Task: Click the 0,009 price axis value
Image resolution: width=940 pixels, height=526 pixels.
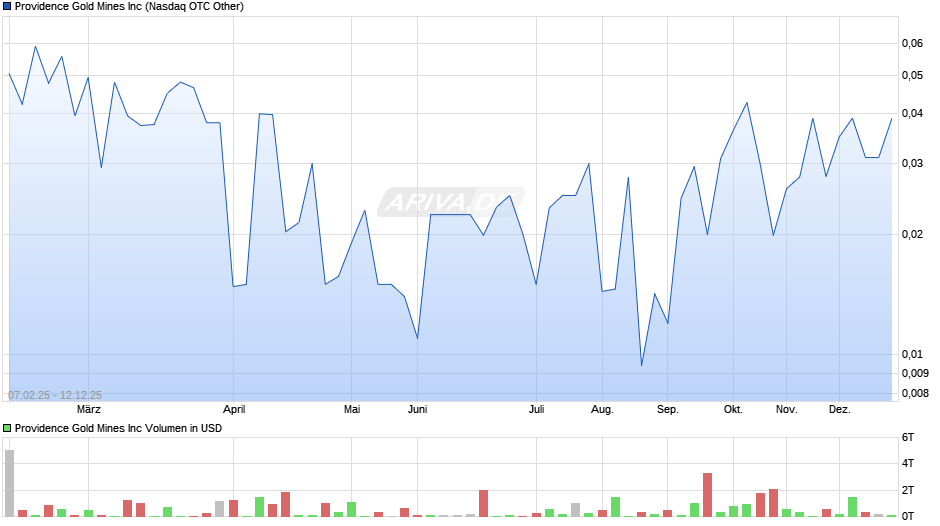Action: (x=915, y=373)
